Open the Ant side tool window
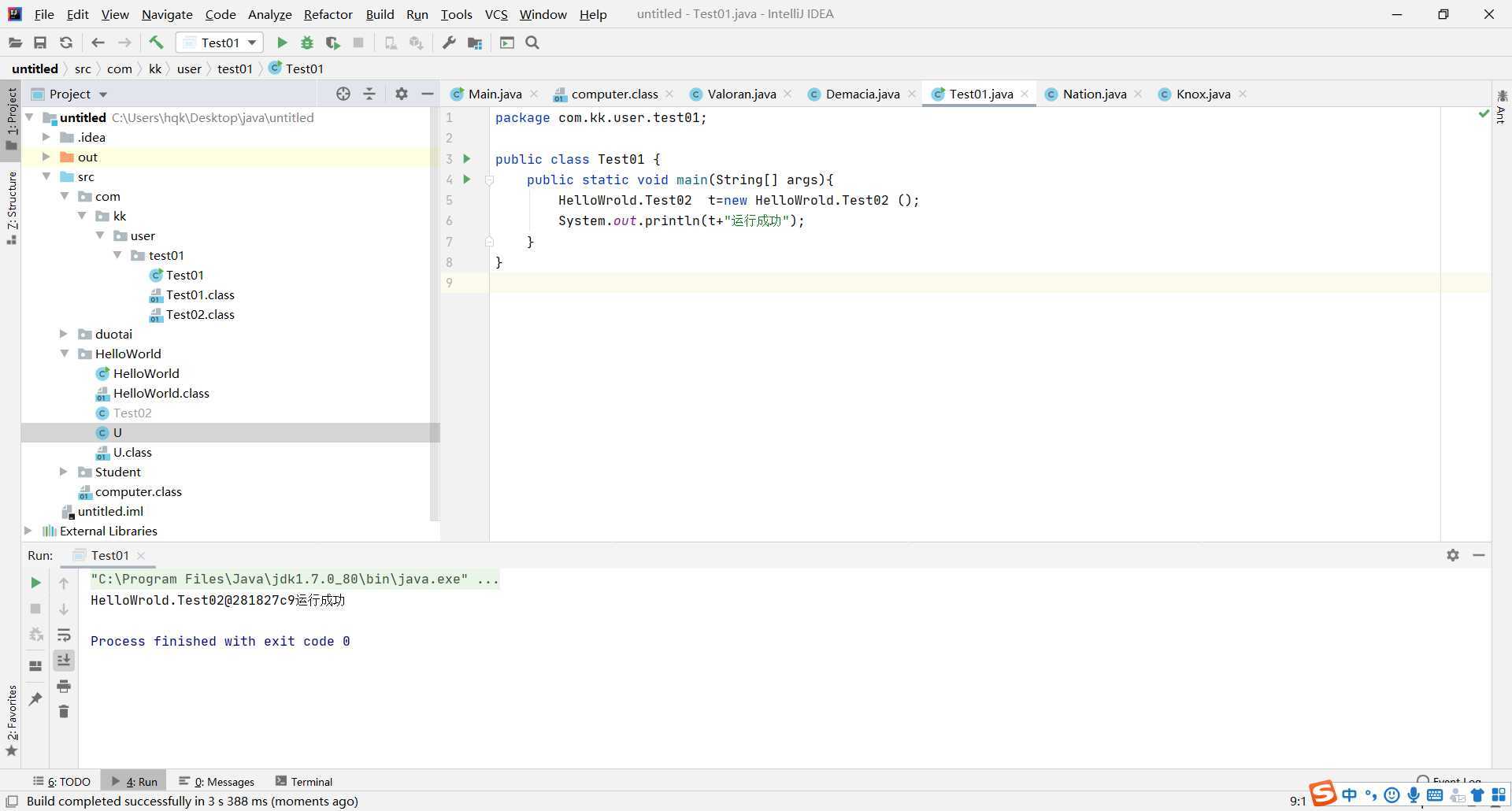Viewport: 1512px width, 811px height. (x=1501, y=106)
